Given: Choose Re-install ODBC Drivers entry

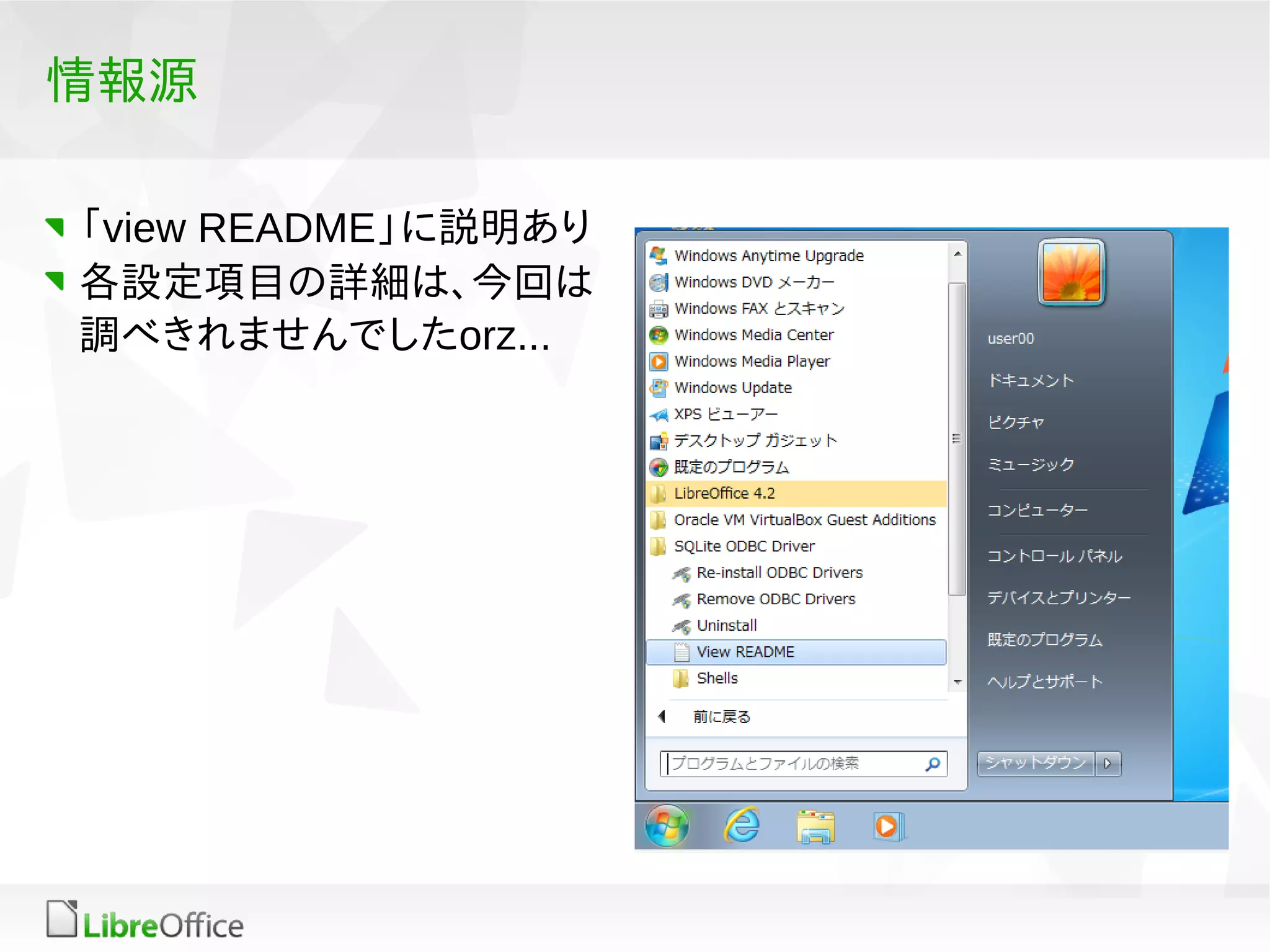Looking at the screenshot, I should tap(796, 573).
